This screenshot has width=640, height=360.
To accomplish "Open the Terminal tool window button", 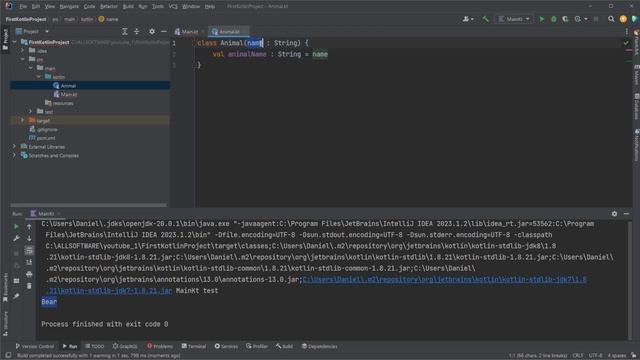I will [x=194, y=346].
